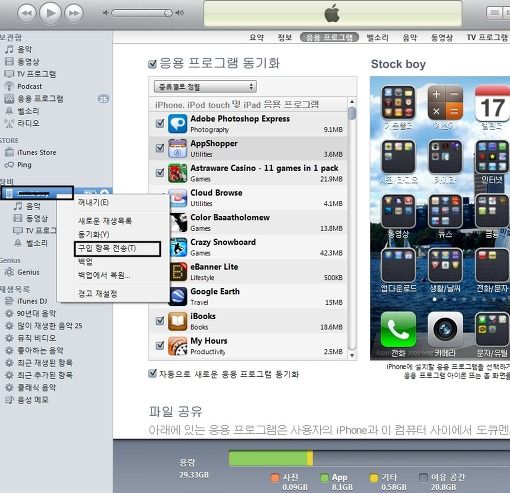Select Color Baaatholomew app row
510x493 pixels.
(x=258, y=222)
